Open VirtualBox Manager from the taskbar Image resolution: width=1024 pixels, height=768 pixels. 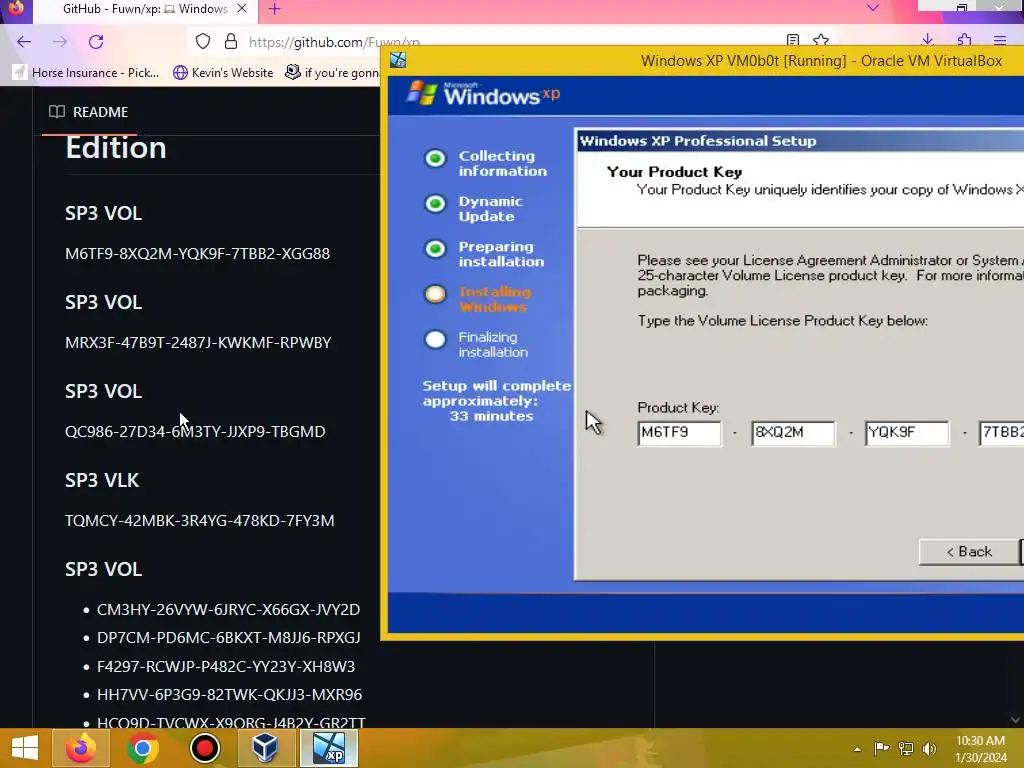coord(266,748)
